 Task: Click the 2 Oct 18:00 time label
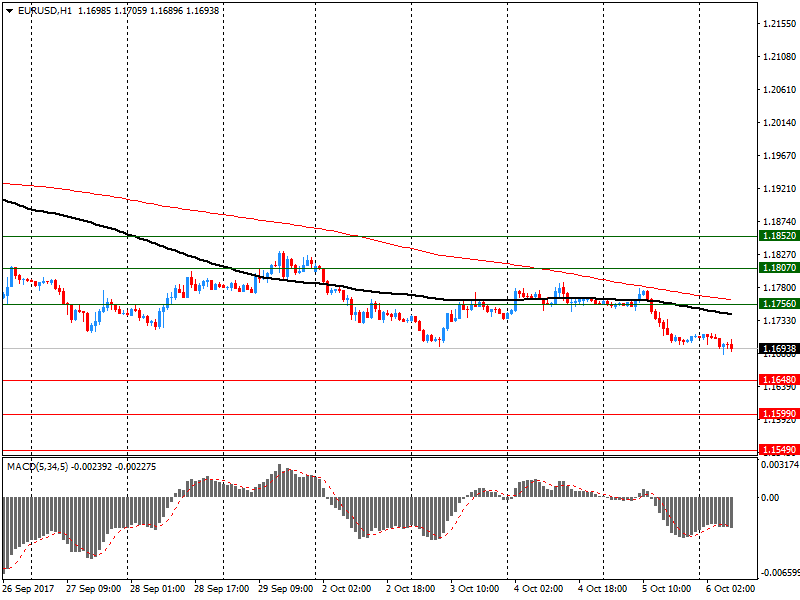tap(411, 589)
